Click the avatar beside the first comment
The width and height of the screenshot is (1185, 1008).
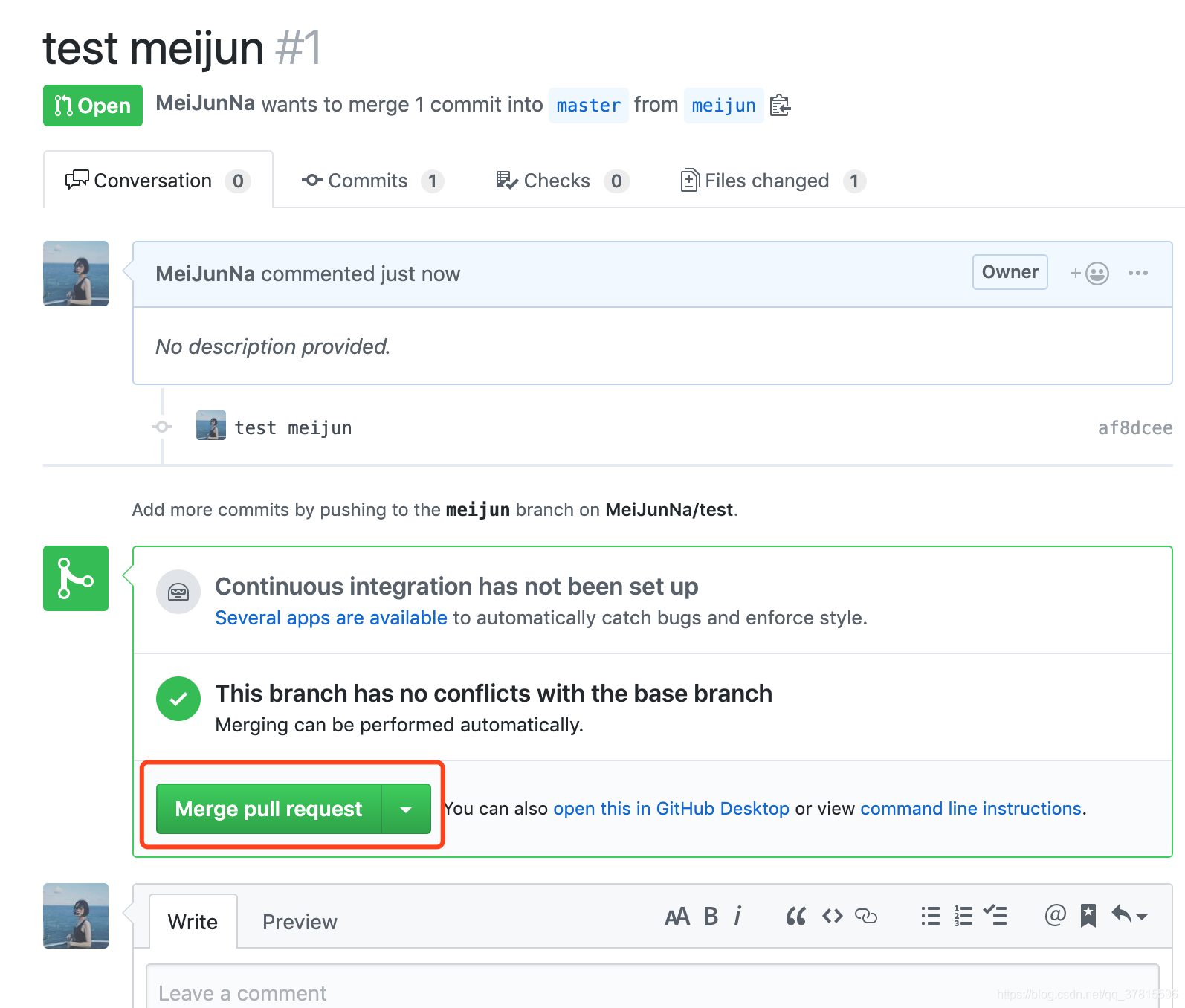point(76,274)
